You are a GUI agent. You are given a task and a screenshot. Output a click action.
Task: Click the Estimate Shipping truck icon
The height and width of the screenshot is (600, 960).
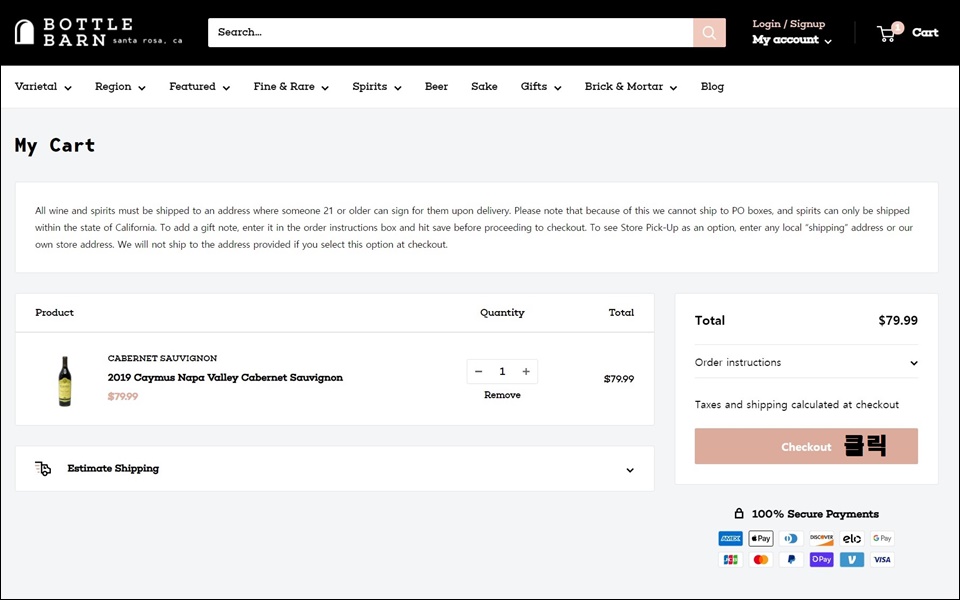[x=43, y=468]
